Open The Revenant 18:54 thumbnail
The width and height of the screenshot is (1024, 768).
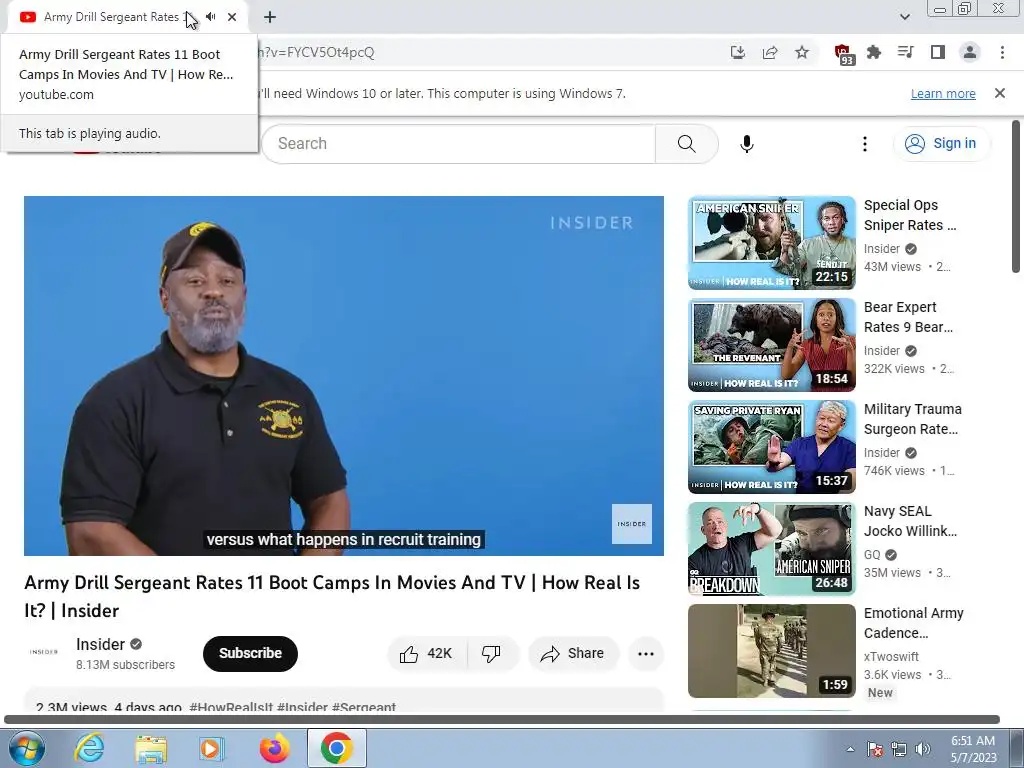click(x=771, y=345)
